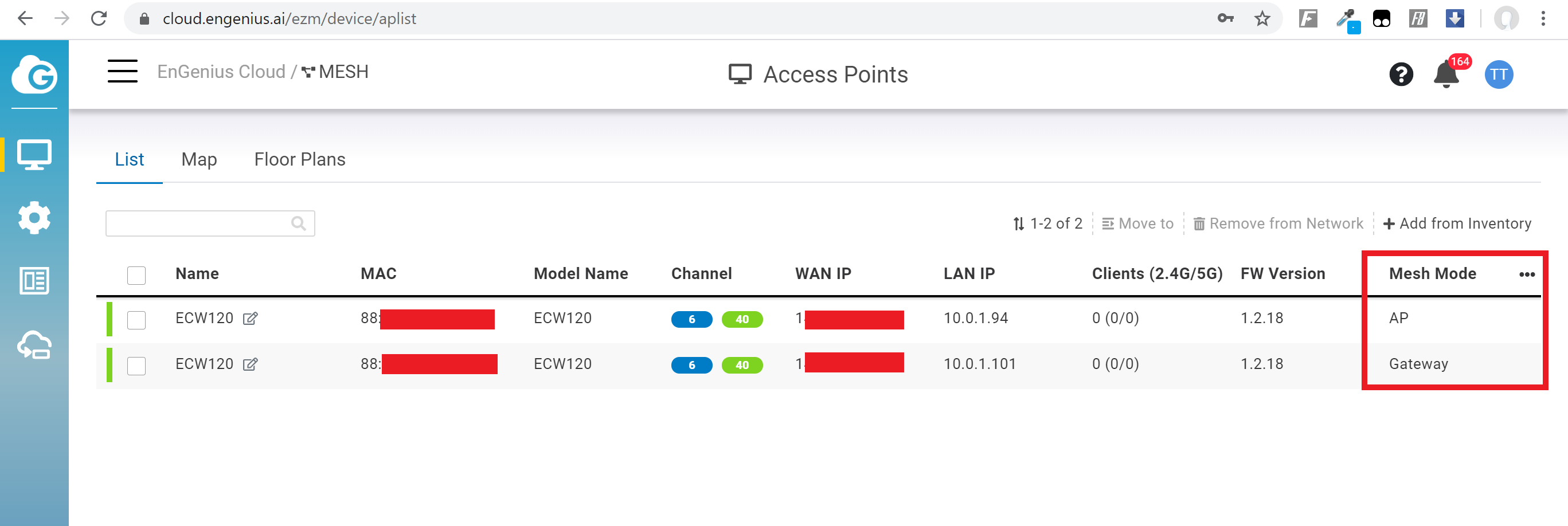This screenshot has height=526, width=1568.
Task: Click channel 40 badge in 10.0.1.101 row
Action: [x=742, y=365]
